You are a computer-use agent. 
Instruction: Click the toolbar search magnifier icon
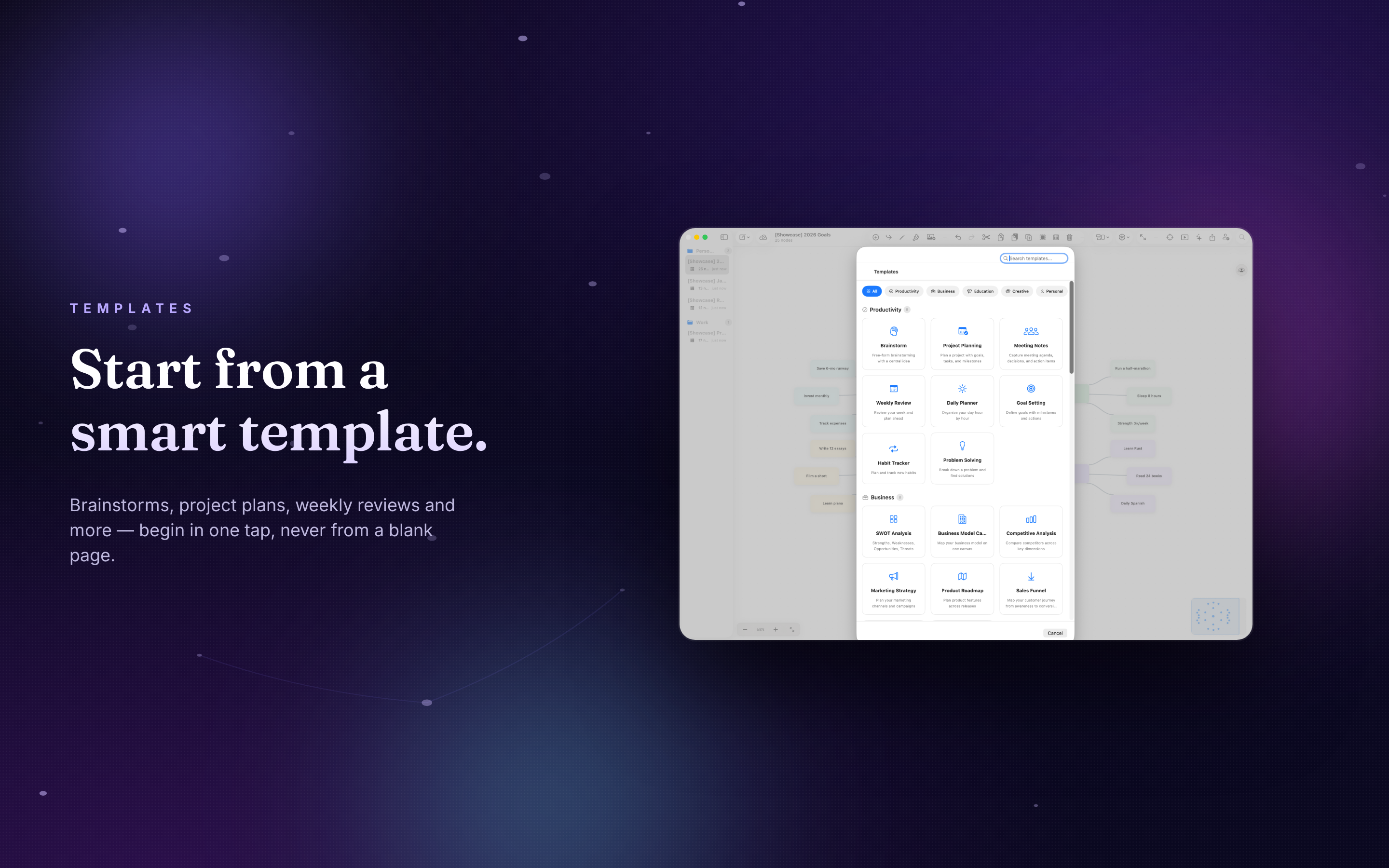[x=1241, y=237]
